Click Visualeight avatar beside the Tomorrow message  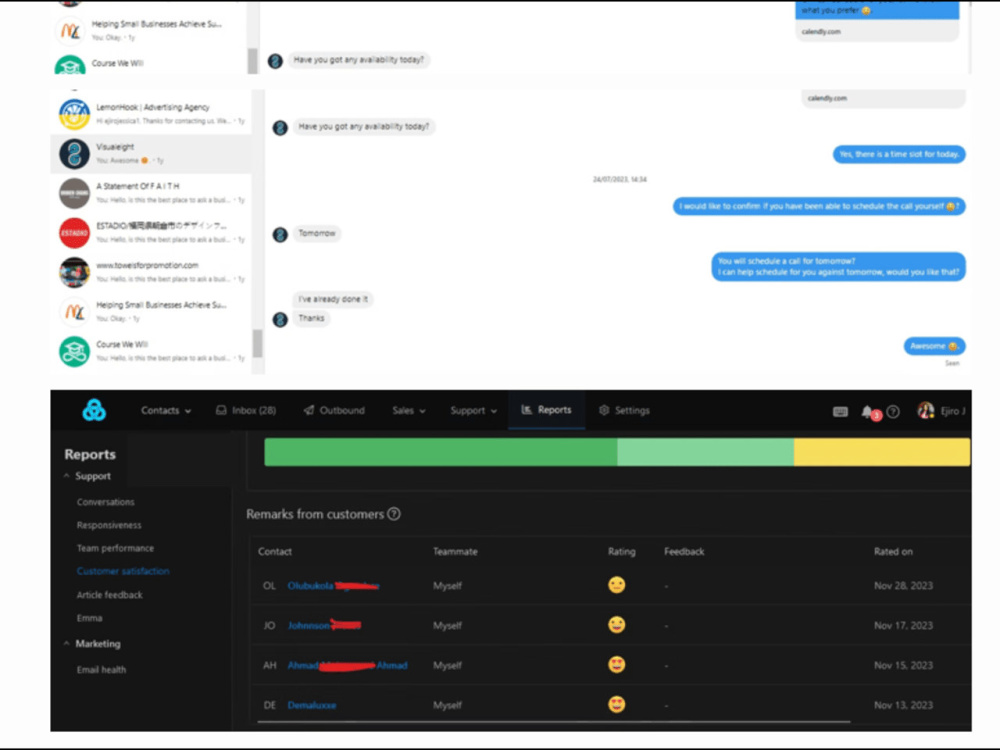click(x=280, y=235)
